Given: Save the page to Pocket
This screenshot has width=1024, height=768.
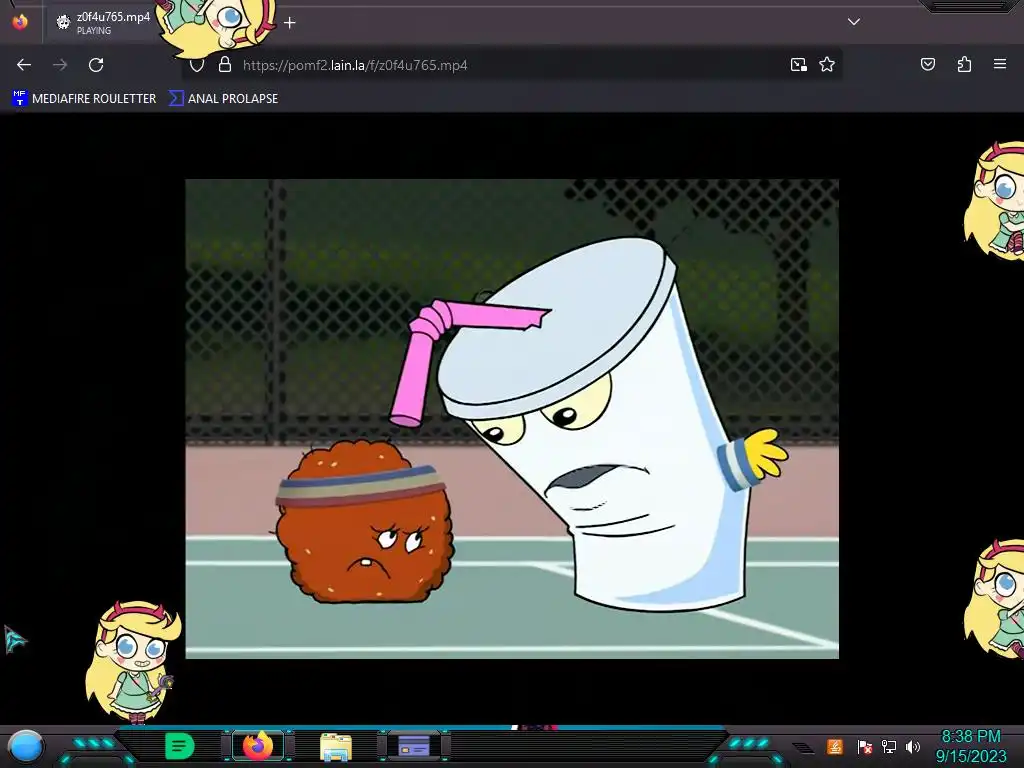Looking at the screenshot, I should 927,64.
